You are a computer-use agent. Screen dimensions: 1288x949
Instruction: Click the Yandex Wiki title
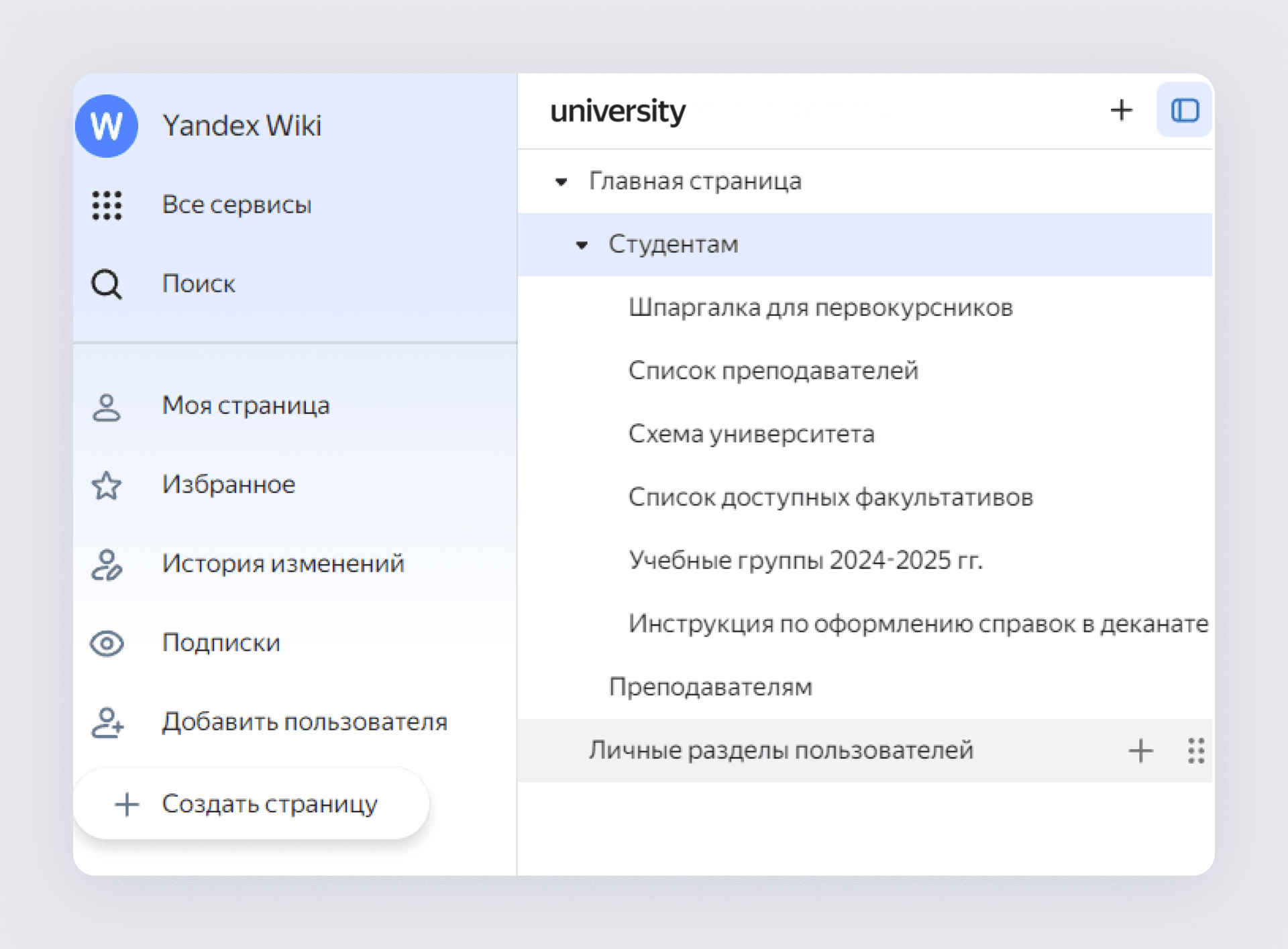[241, 125]
